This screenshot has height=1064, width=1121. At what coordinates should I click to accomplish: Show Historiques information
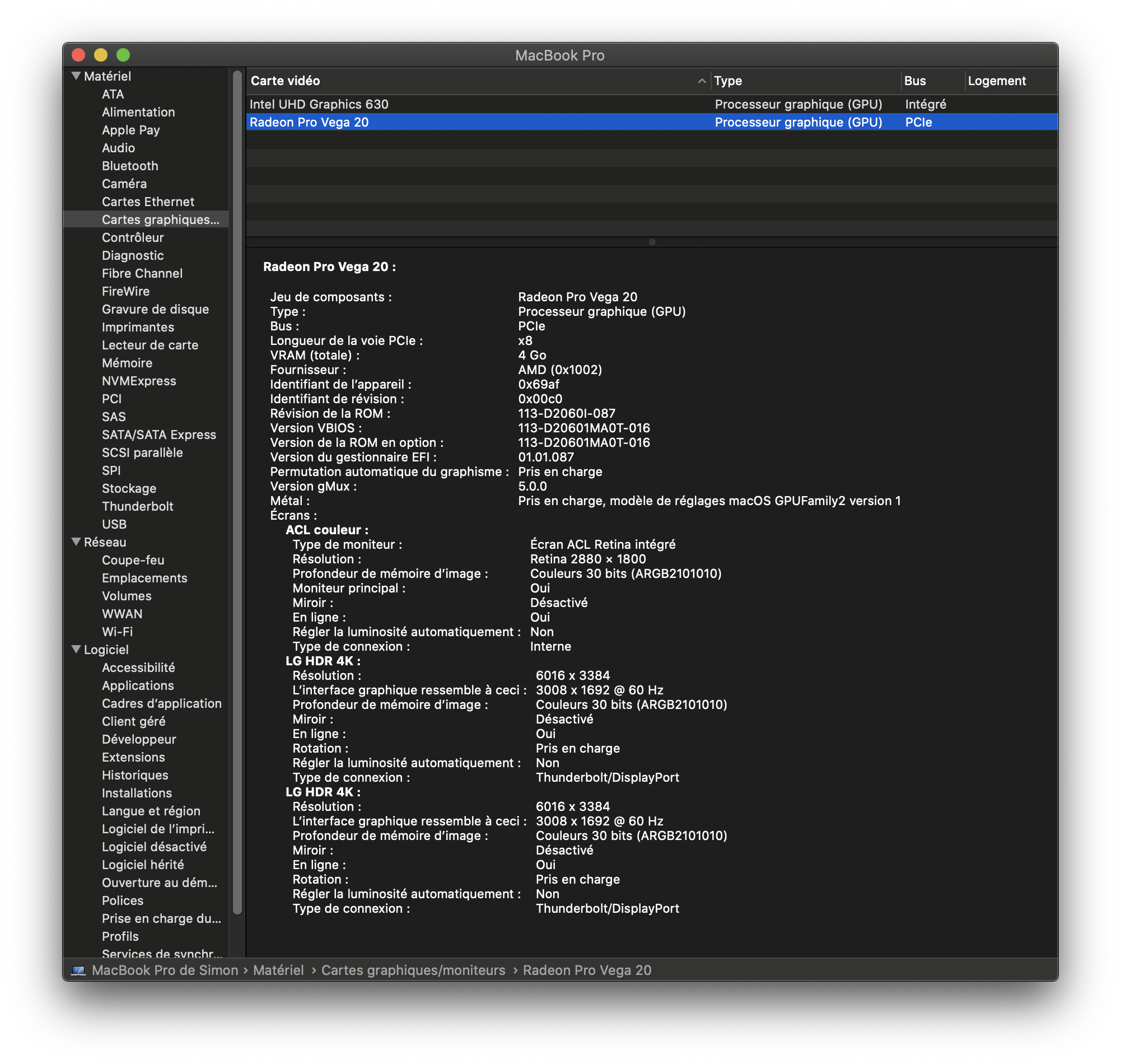click(x=135, y=775)
